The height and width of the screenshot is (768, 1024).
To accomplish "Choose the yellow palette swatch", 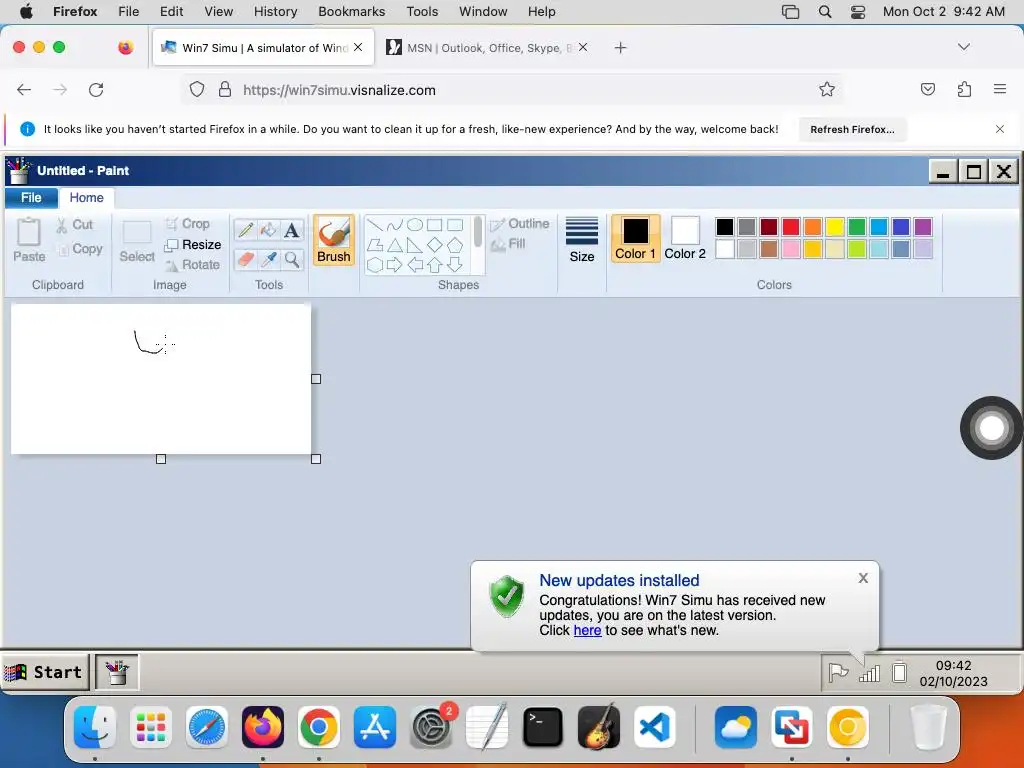I will [x=835, y=227].
